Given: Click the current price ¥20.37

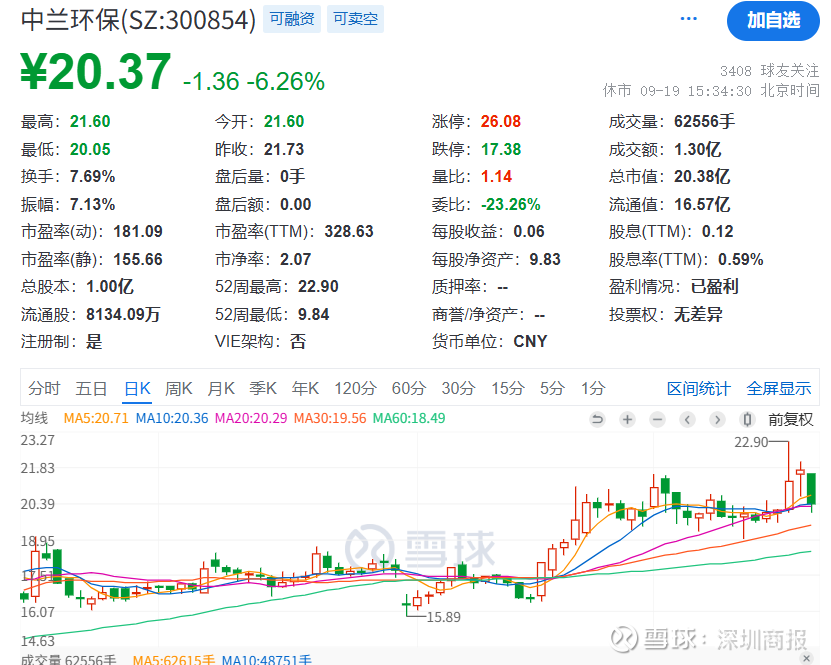Looking at the screenshot, I should click(96, 72).
